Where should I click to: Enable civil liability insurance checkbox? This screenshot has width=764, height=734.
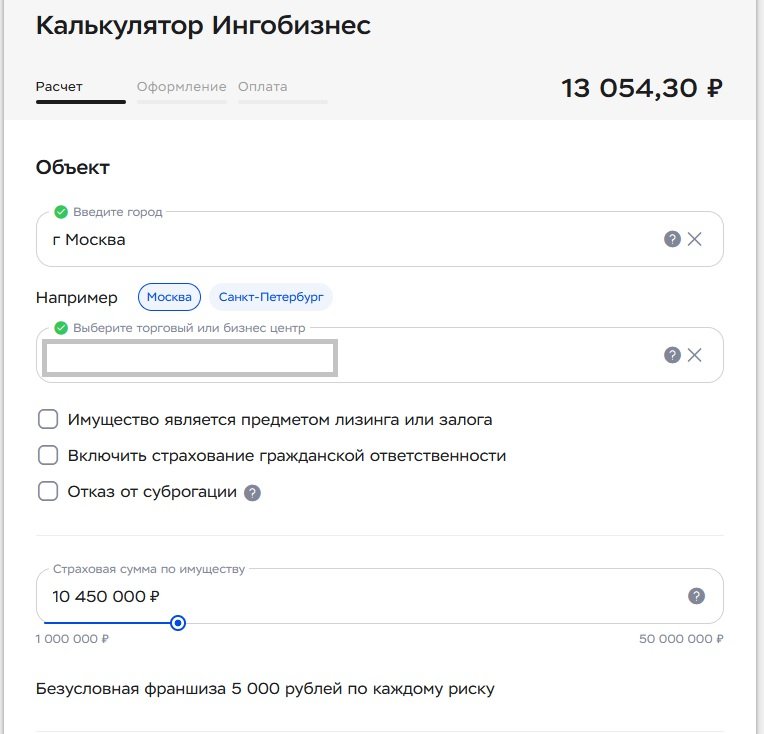(x=48, y=456)
